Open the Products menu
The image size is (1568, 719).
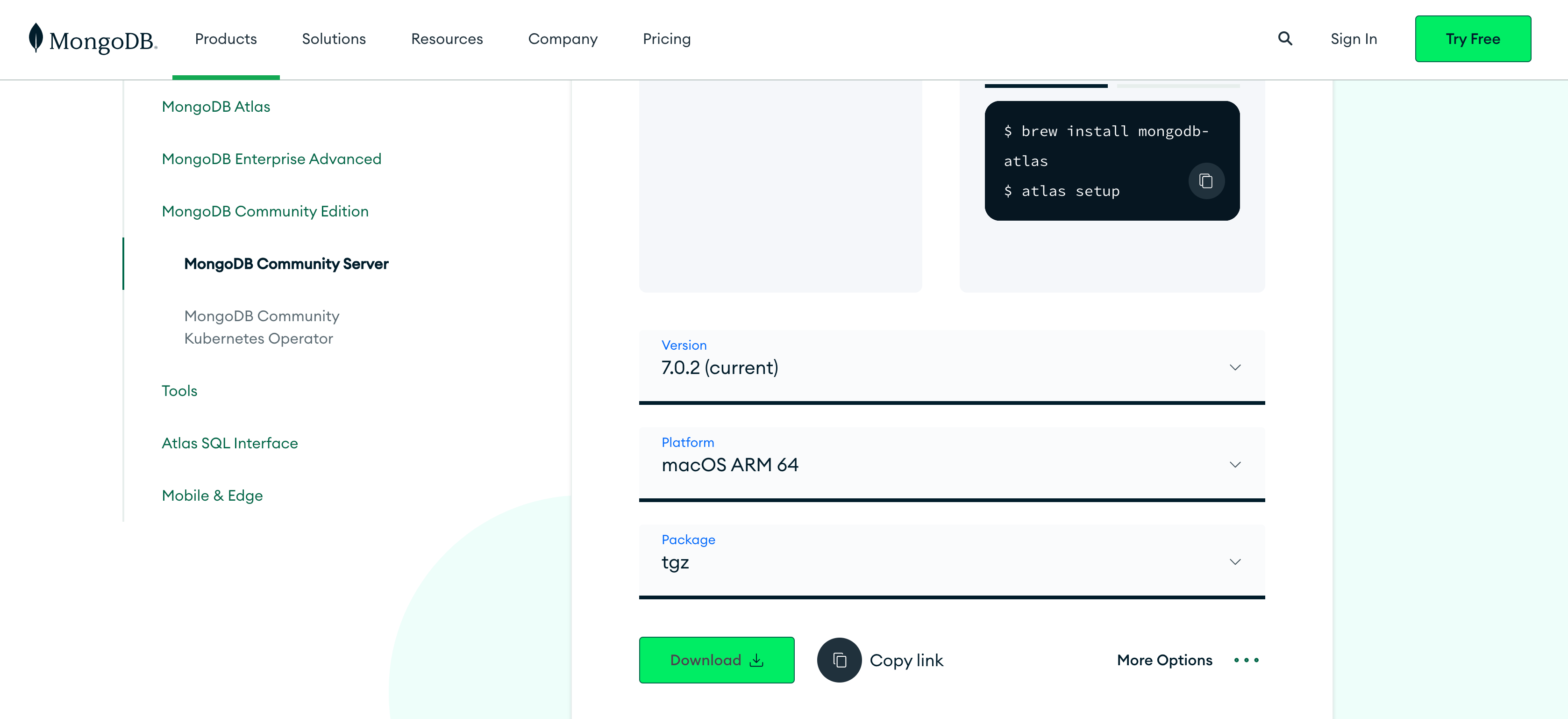click(226, 39)
